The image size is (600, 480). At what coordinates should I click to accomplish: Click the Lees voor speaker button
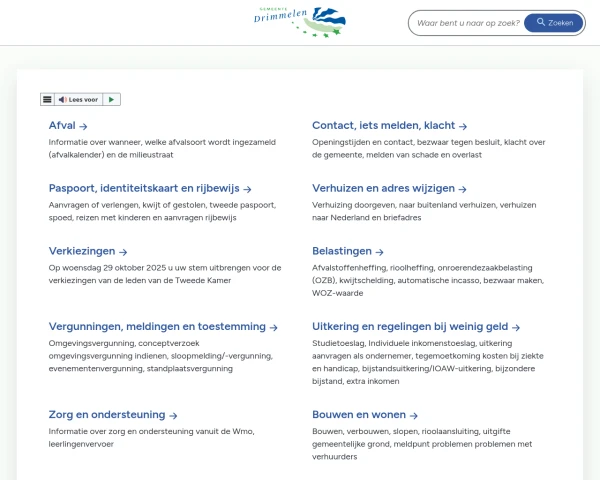tap(79, 99)
